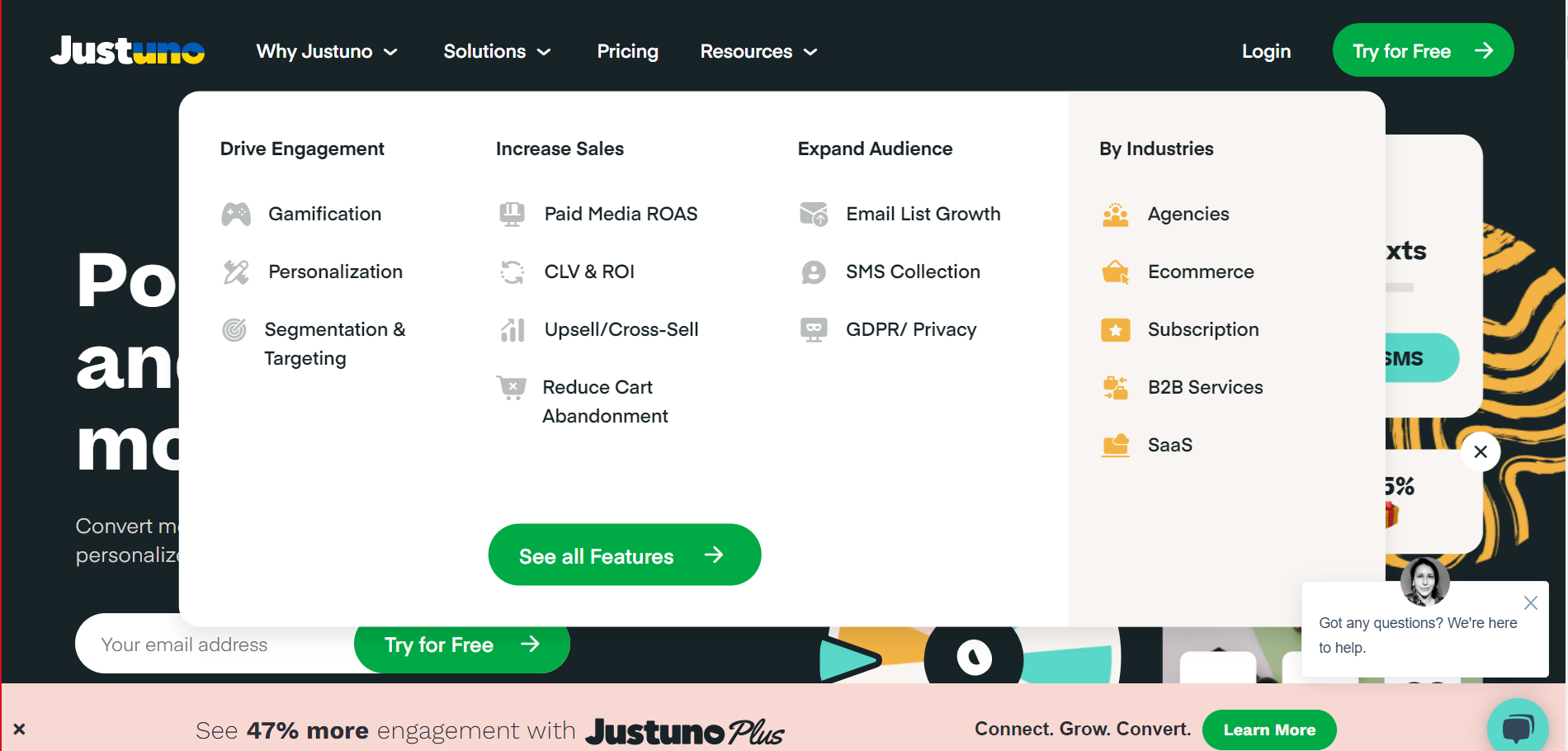
Task: Select the CLV & ROI refresh icon
Action: click(512, 272)
